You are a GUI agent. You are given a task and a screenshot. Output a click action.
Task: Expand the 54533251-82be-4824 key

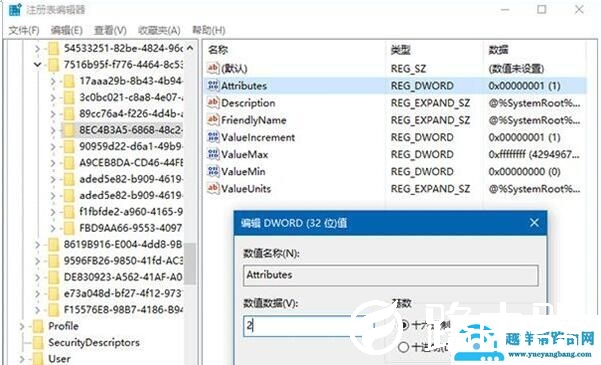[37, 49]
